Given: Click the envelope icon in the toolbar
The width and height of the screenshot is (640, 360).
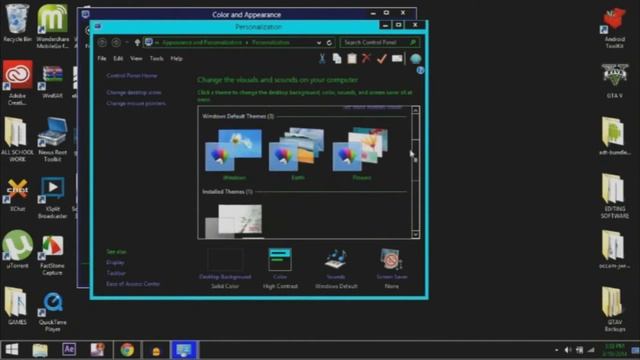Looking at the screenshot, I should 397,59.
